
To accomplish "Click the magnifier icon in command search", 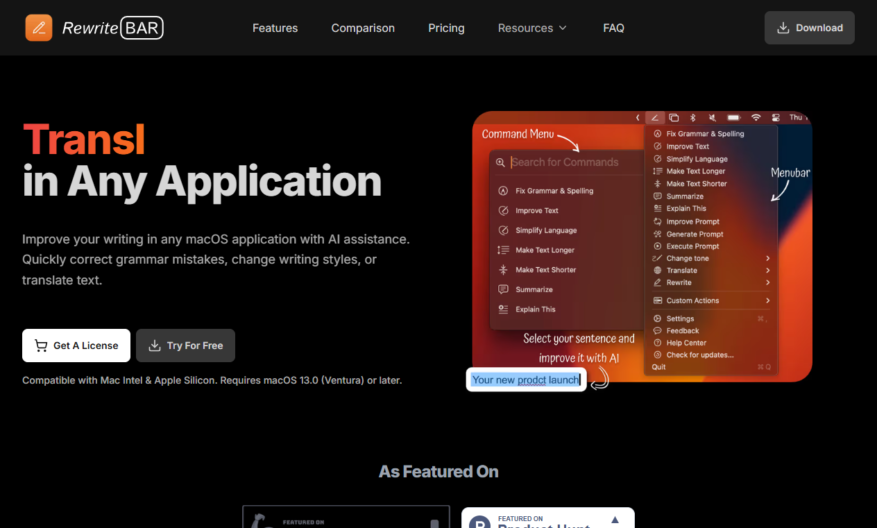I will point(500,162).
